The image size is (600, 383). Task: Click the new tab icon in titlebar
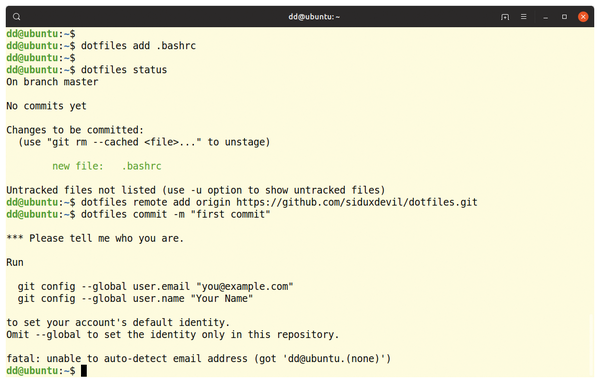click(x=505, y=17)
